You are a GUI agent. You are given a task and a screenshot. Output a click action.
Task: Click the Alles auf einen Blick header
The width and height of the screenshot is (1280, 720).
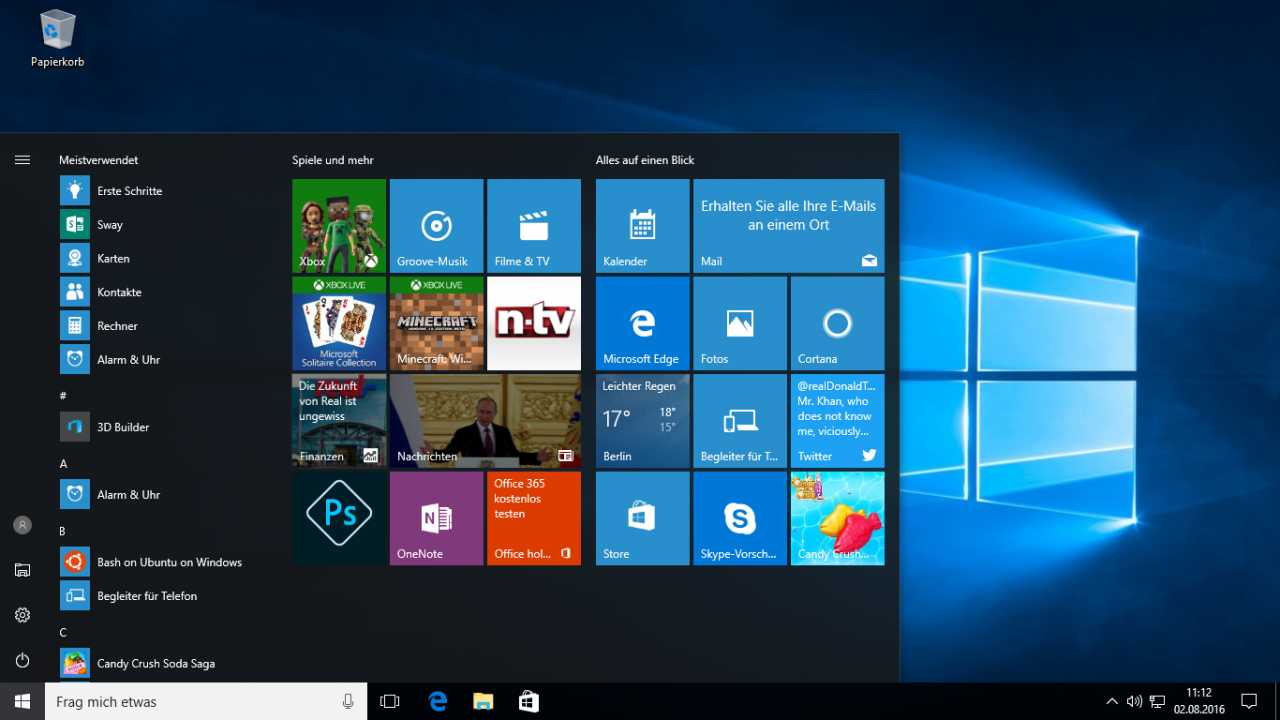click(645, 160)
